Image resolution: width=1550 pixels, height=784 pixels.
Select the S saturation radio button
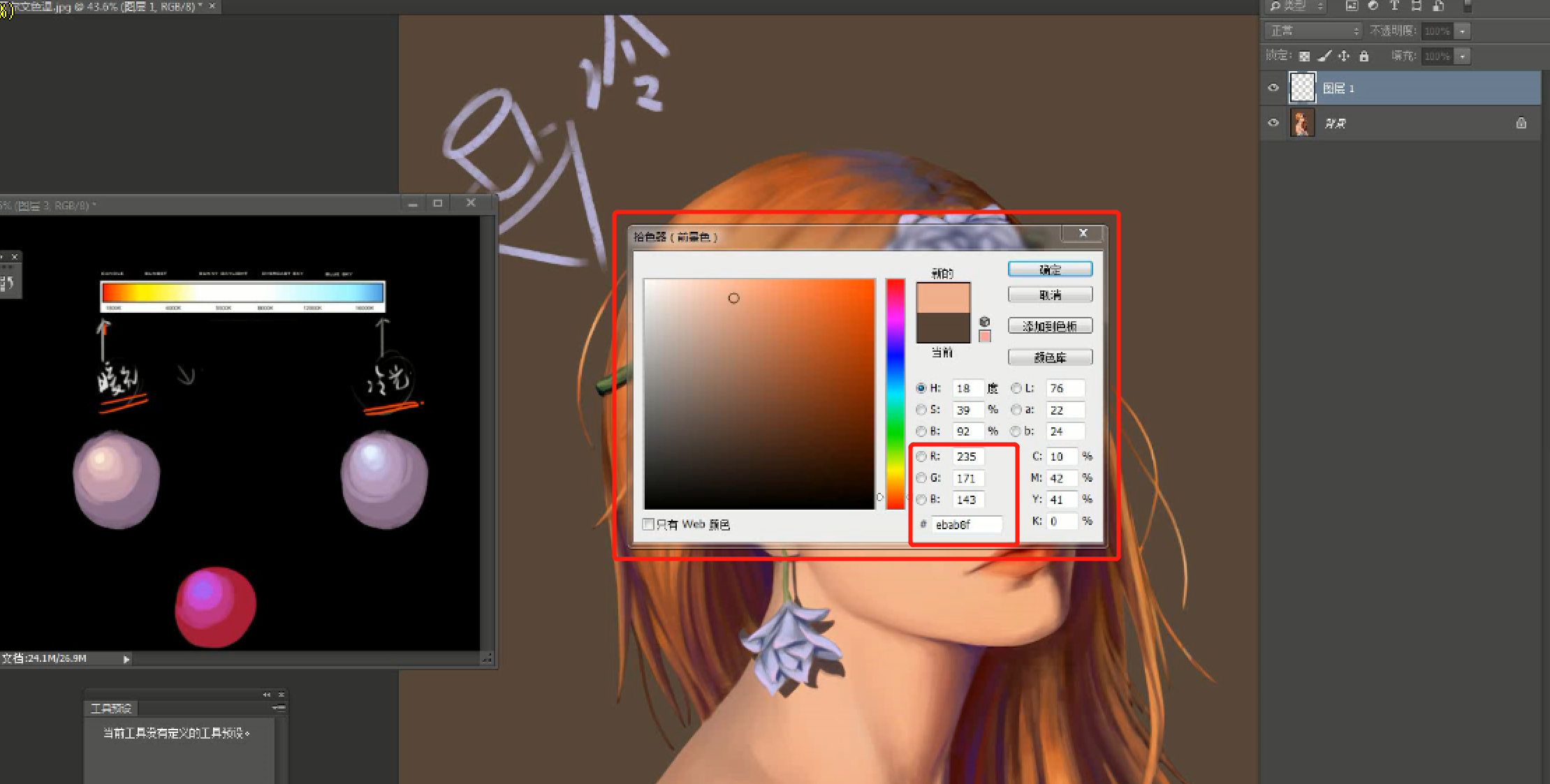click(921, 410)
